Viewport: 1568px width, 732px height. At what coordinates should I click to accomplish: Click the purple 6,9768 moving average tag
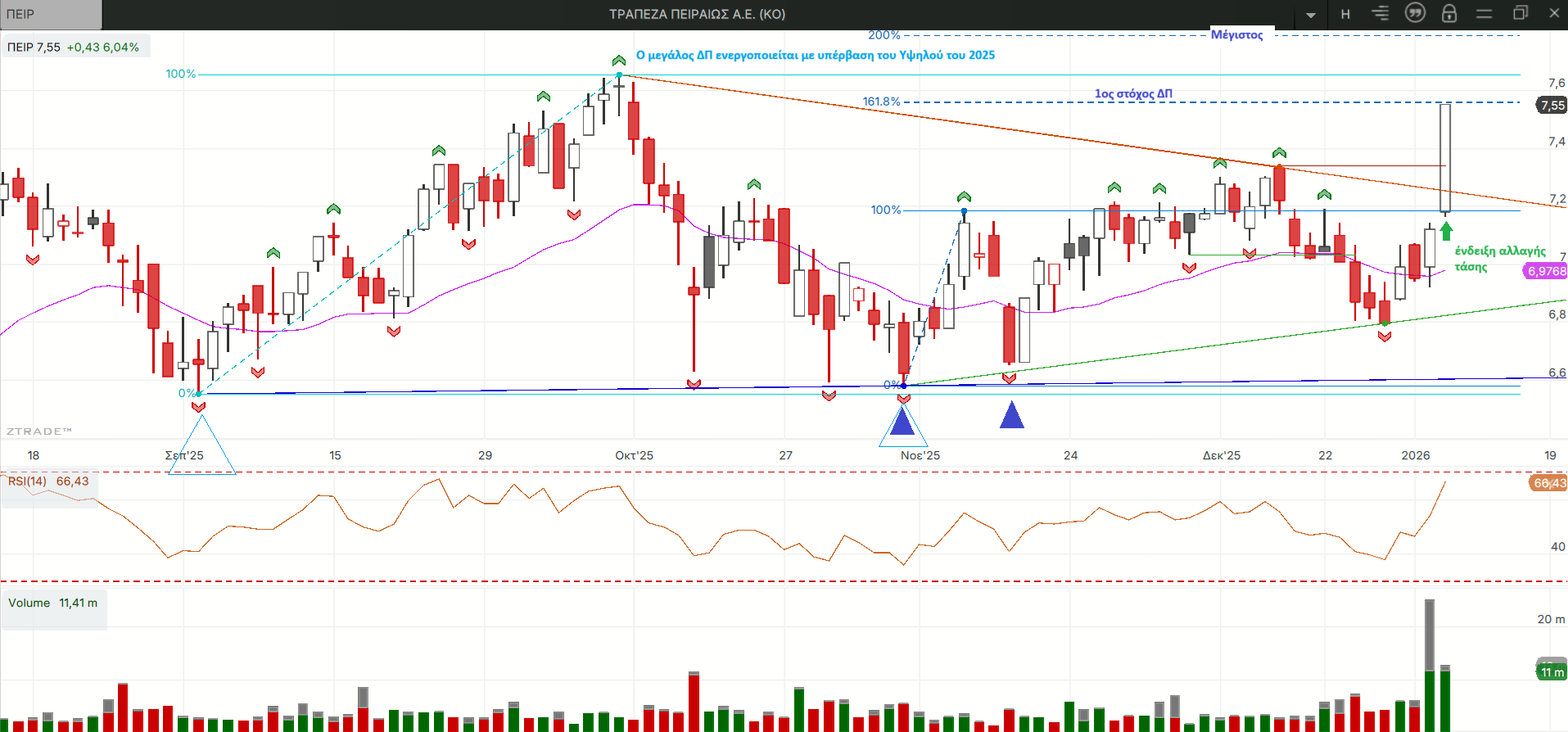coord(1545,271)
